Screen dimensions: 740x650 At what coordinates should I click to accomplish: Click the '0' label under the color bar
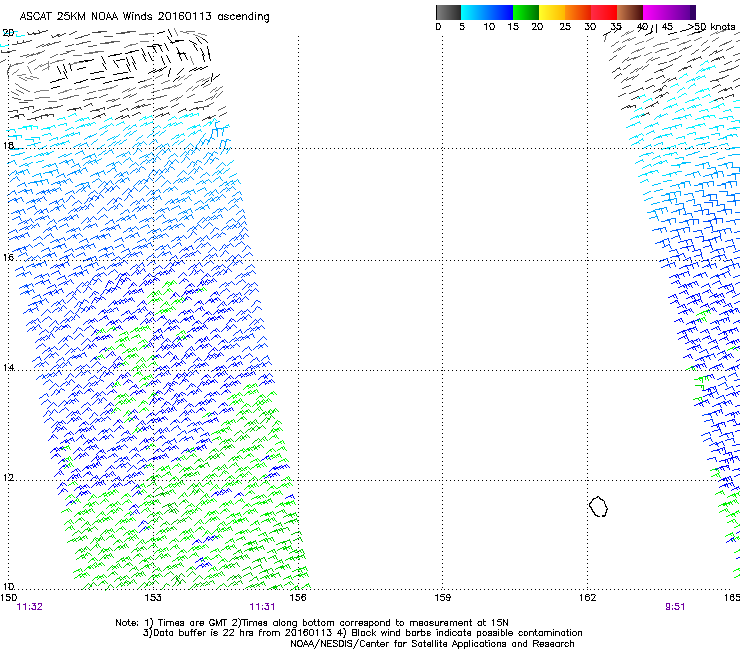tap(438, 27)
